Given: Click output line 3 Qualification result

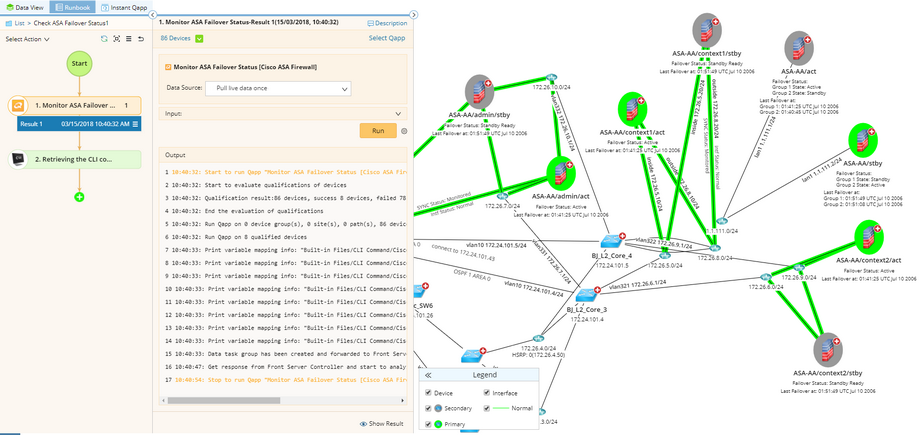Looking at the screenshot, I should tap(285, 198).
